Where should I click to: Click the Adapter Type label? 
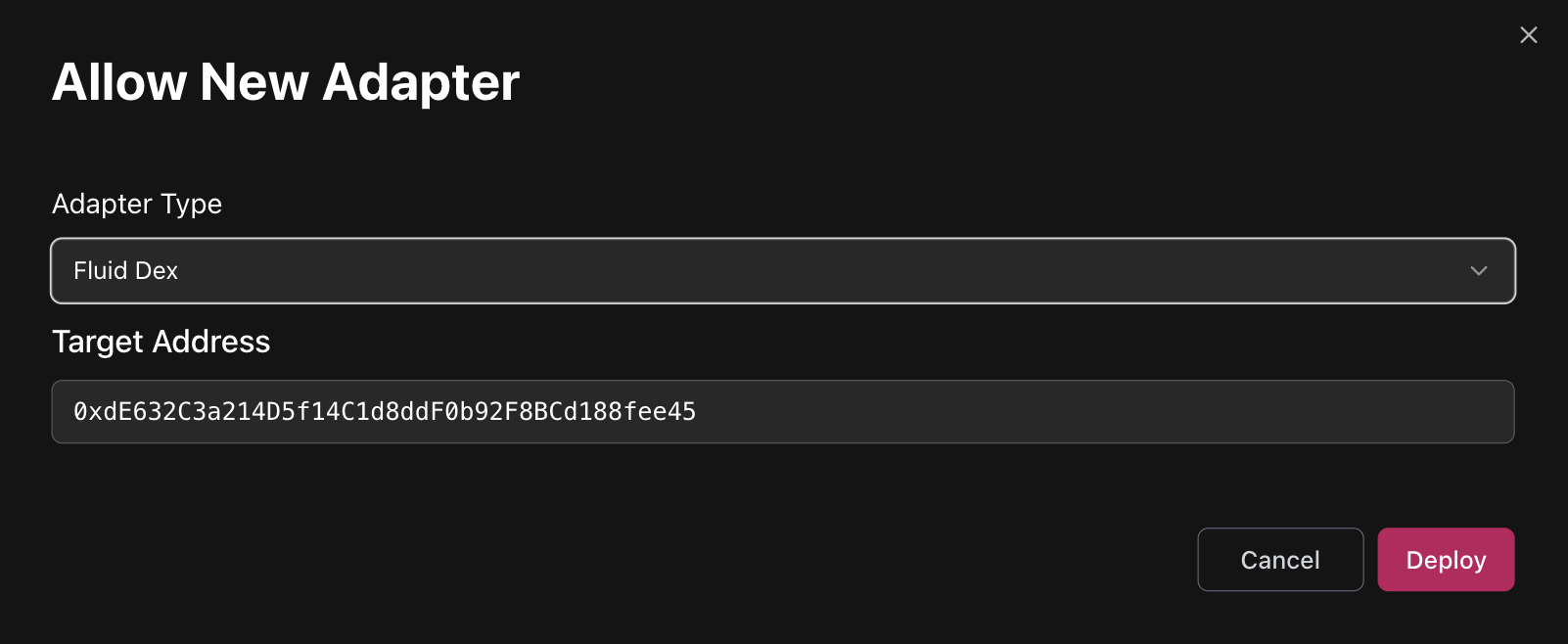[x=137, y=204]
